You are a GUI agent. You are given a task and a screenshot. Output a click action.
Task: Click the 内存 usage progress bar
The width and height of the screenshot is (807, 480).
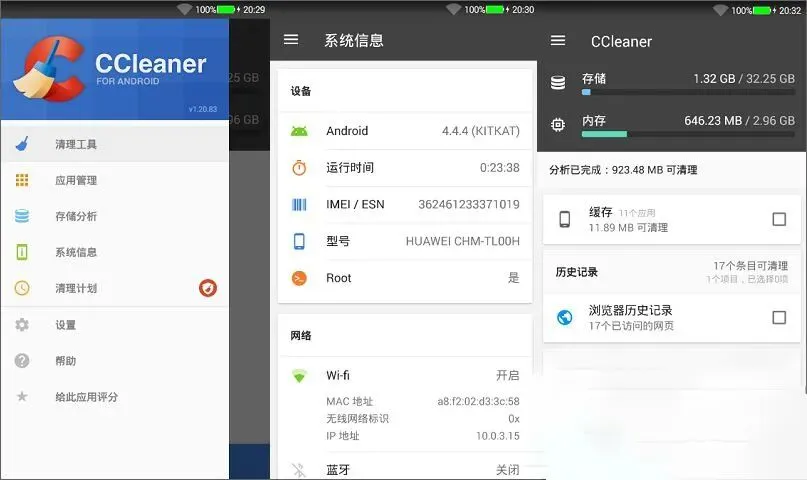click(688, 134)
